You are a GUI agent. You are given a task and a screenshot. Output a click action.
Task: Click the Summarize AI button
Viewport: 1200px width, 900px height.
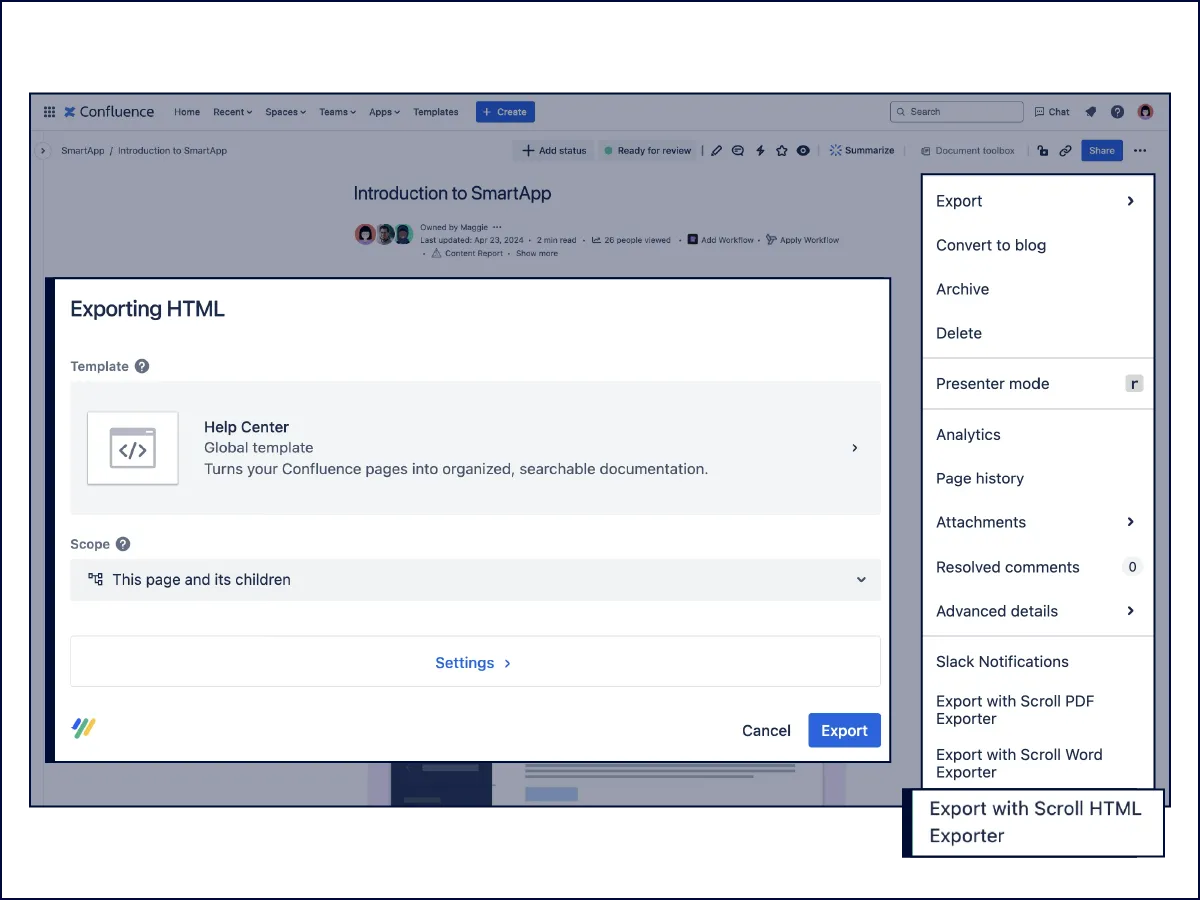pyautogui.click(x=862, y=151)
